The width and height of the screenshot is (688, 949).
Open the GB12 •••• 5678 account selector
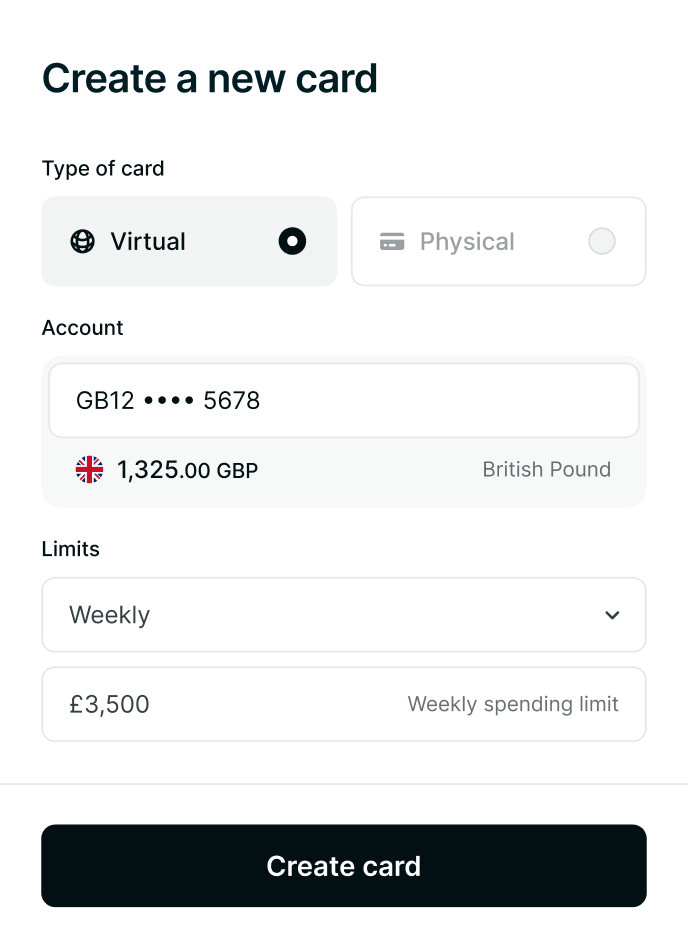(x=344, y=401)
